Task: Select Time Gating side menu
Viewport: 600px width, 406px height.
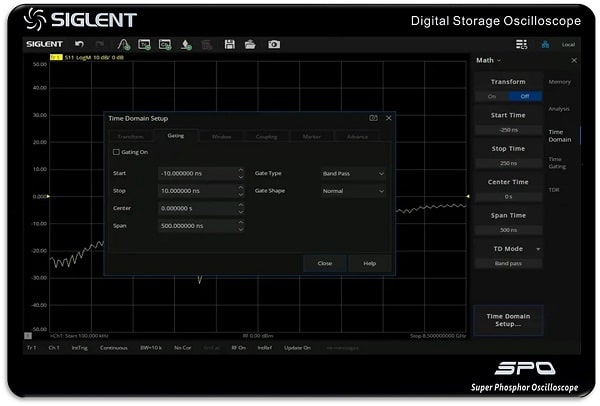Action: point(557,163)
